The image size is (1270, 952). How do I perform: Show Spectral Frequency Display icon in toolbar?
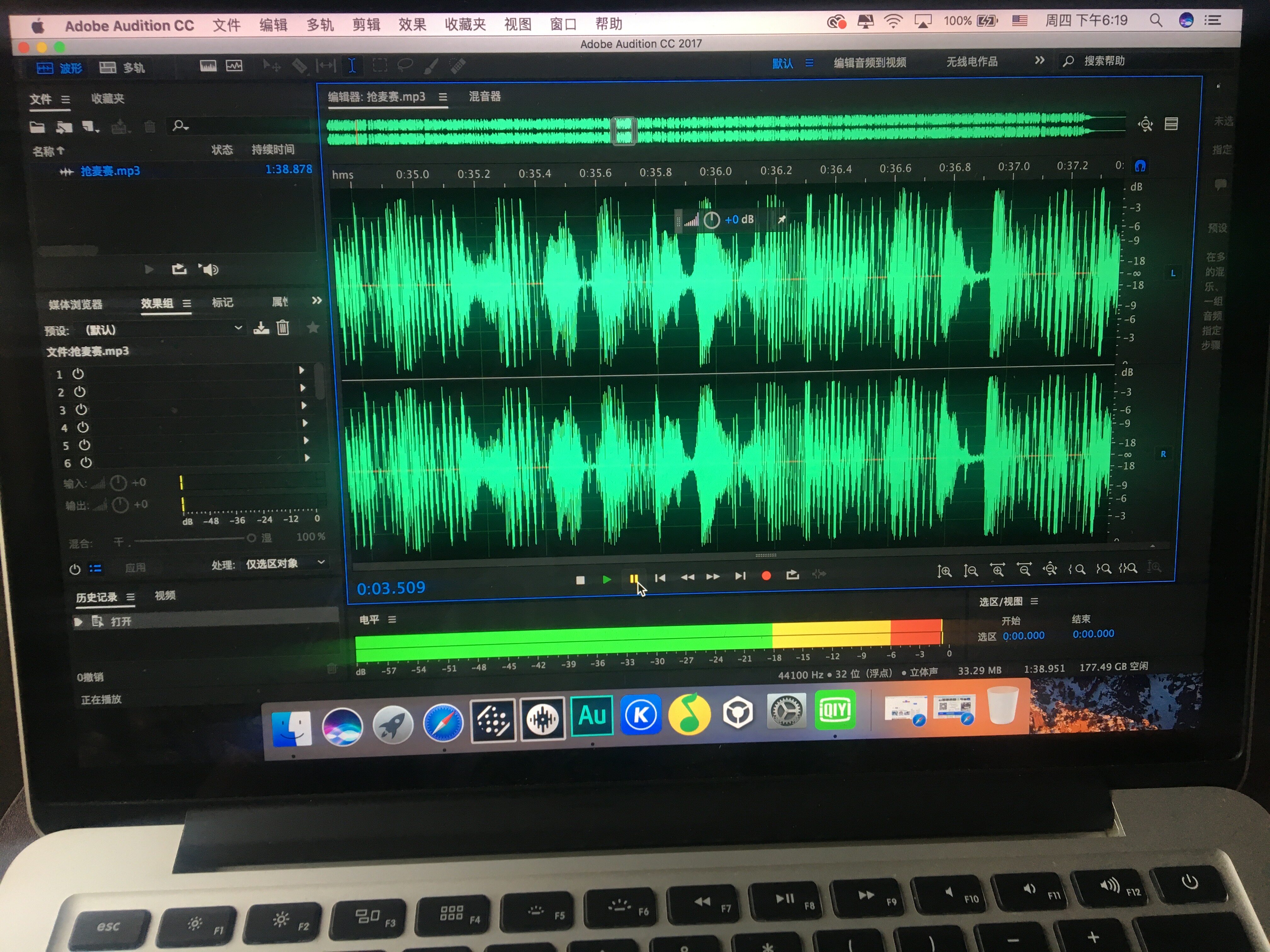pyautogui.click(x=208, y=66)
